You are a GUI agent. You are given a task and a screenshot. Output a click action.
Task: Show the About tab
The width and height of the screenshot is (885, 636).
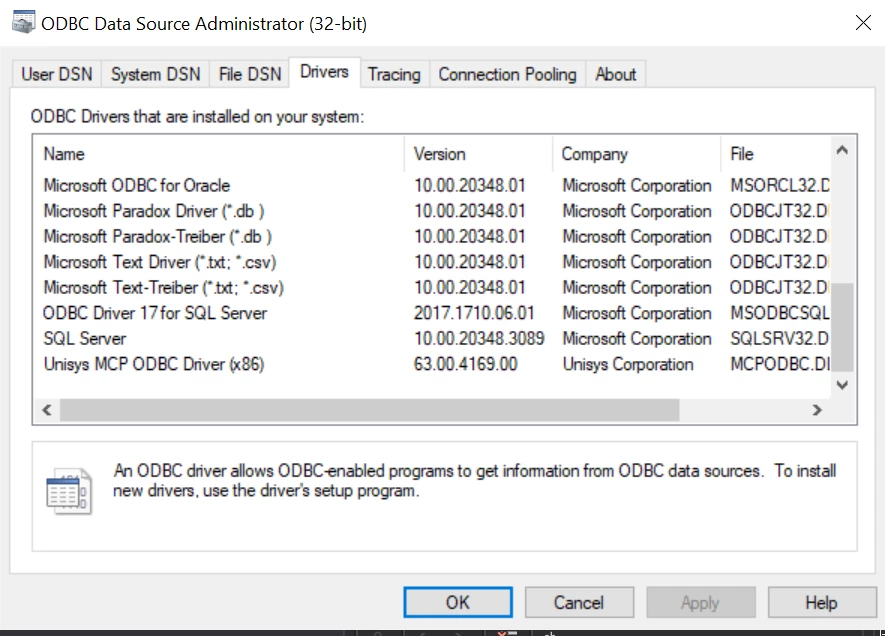(x=615, y=74)
